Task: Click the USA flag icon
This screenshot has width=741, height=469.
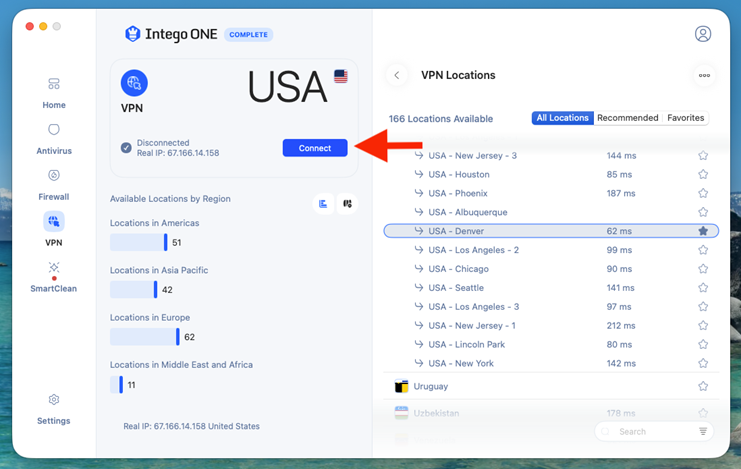Action: 341,76
